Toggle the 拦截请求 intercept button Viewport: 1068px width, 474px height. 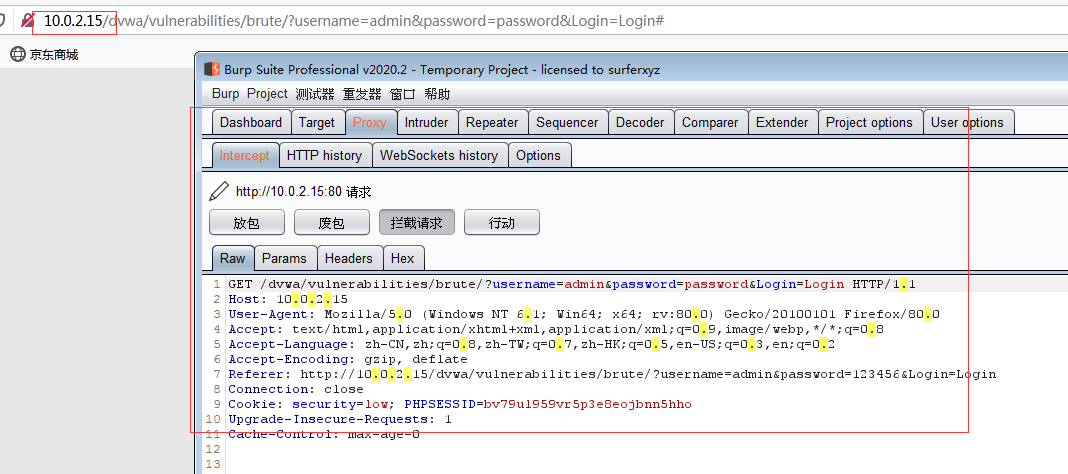click(417, 222)
